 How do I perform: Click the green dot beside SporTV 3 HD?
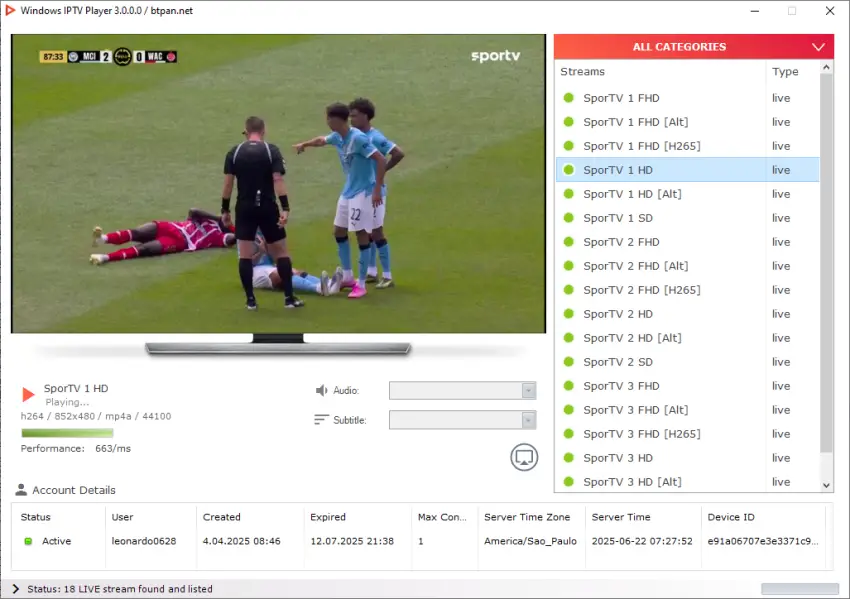[569, 458]
